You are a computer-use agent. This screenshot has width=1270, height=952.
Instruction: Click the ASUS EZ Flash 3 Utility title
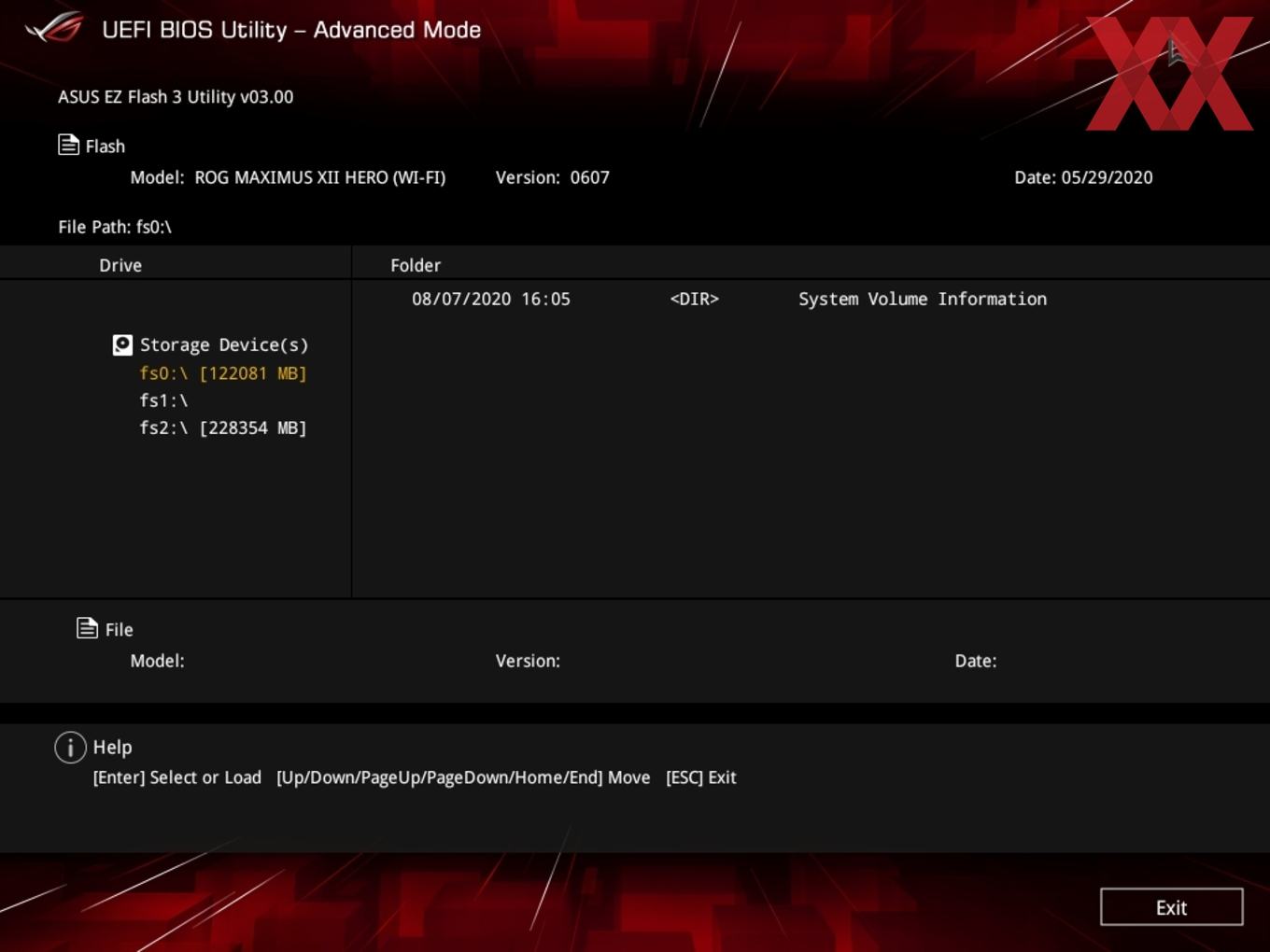point(176,97)
